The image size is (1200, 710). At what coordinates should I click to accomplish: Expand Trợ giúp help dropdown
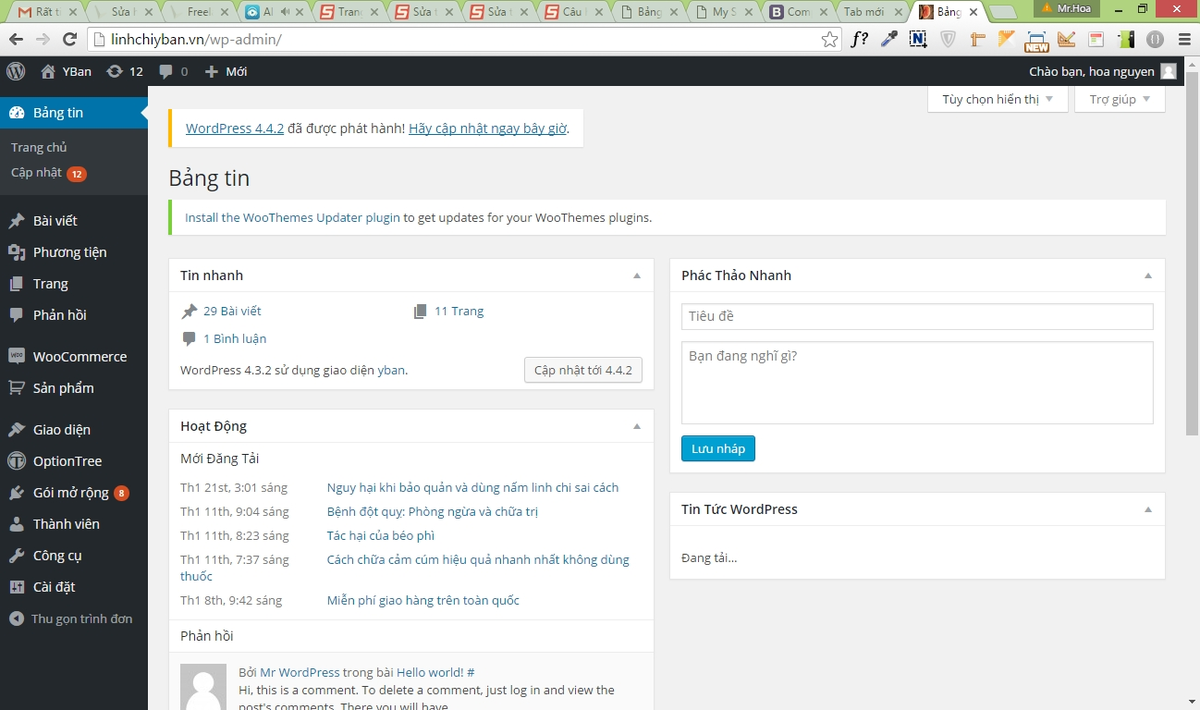[1119, 100]
